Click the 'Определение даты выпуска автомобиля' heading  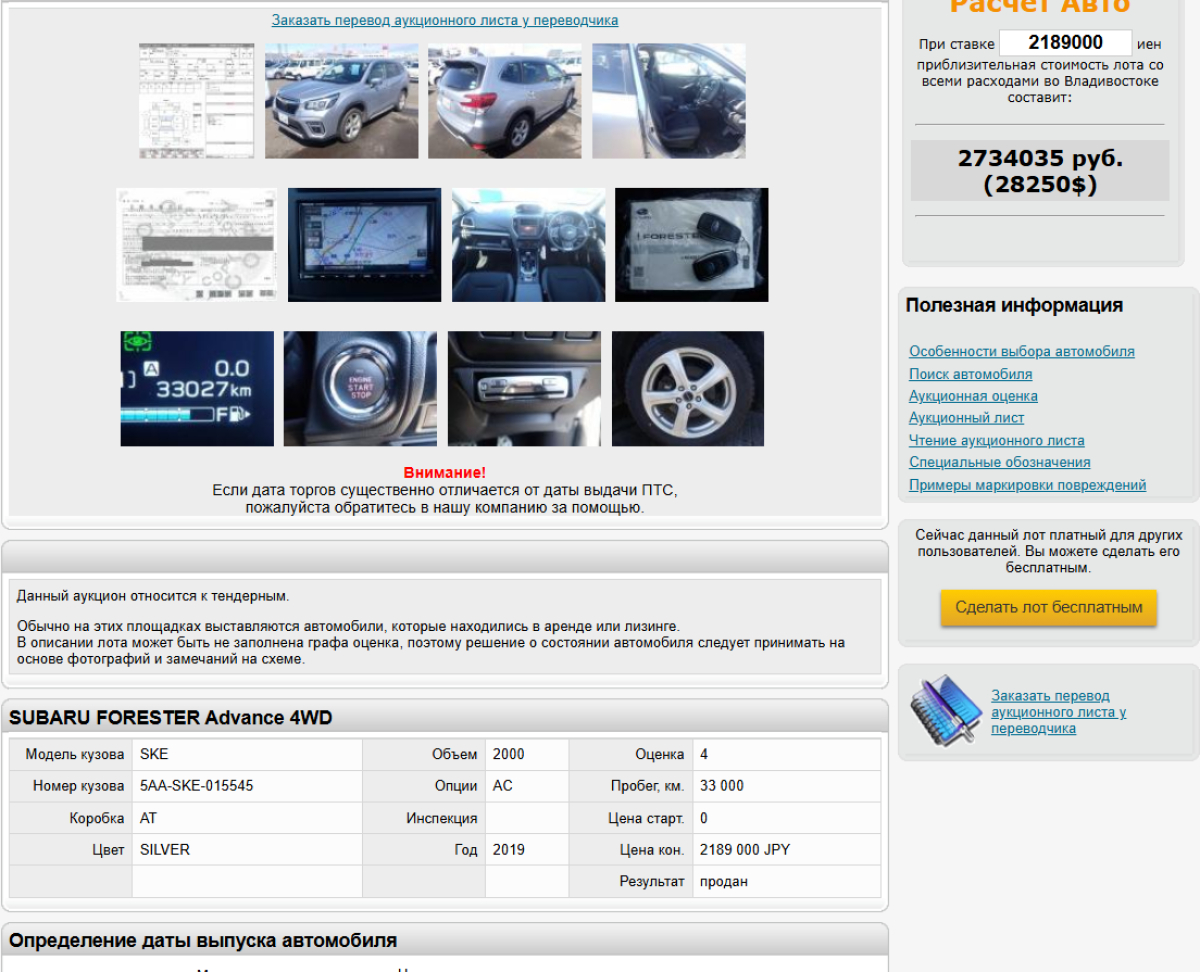coord(203,941)
